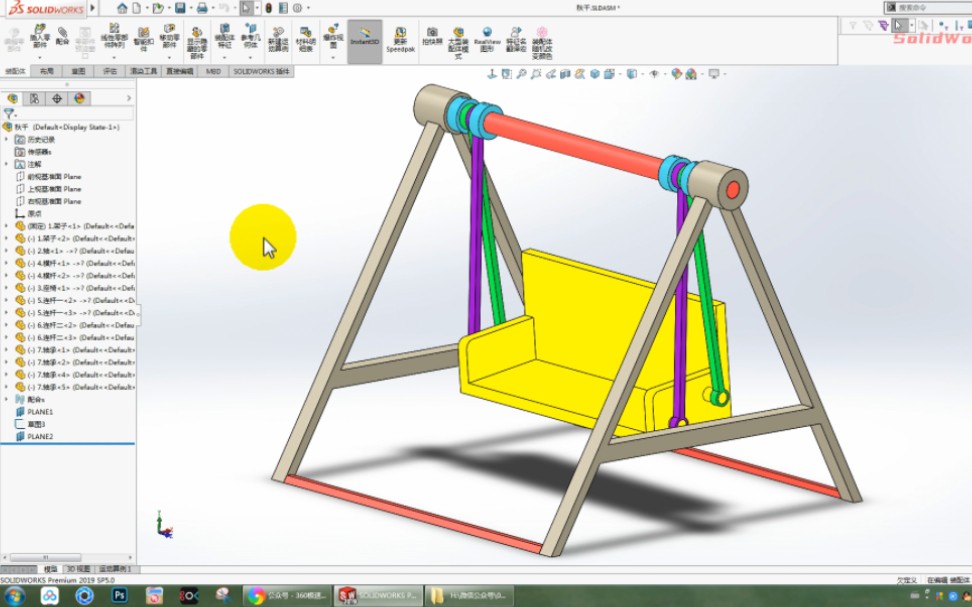The image size is (972, 607).
Task: Expand the 1.架子<1> component node
Action: tap(5, 225)
